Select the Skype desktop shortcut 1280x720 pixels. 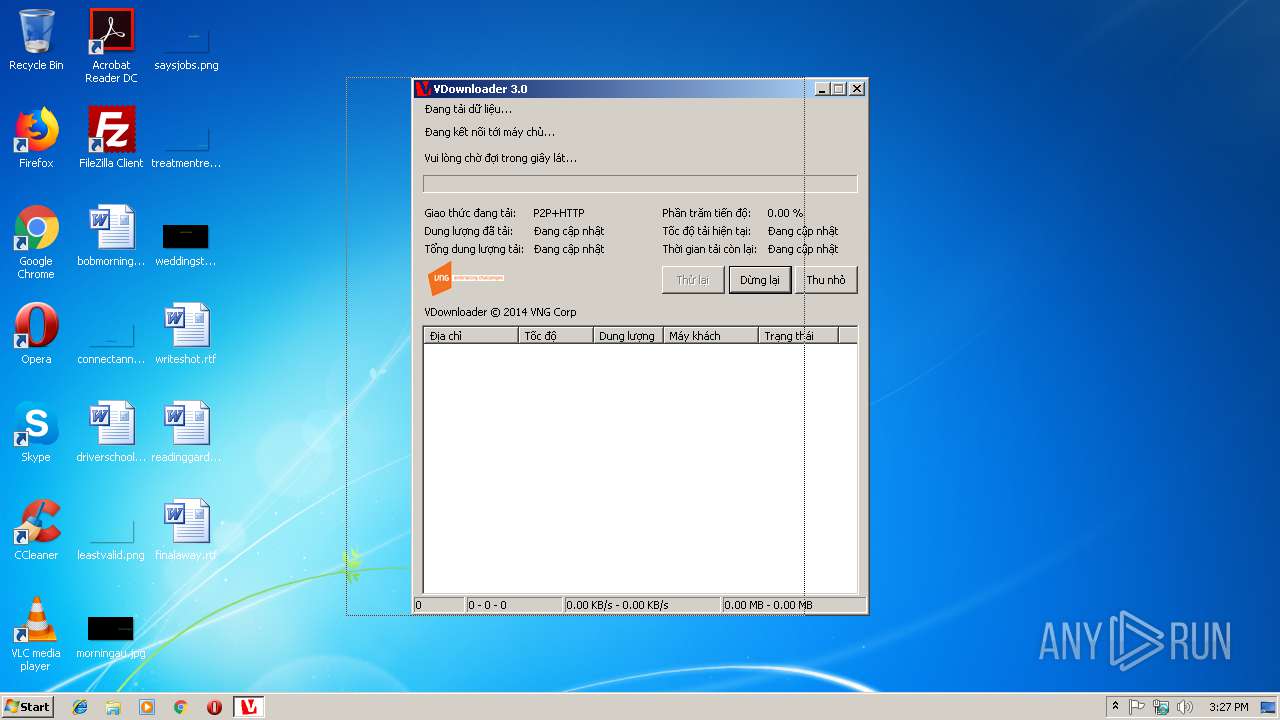pyautogui.click(x=36, y=432)
